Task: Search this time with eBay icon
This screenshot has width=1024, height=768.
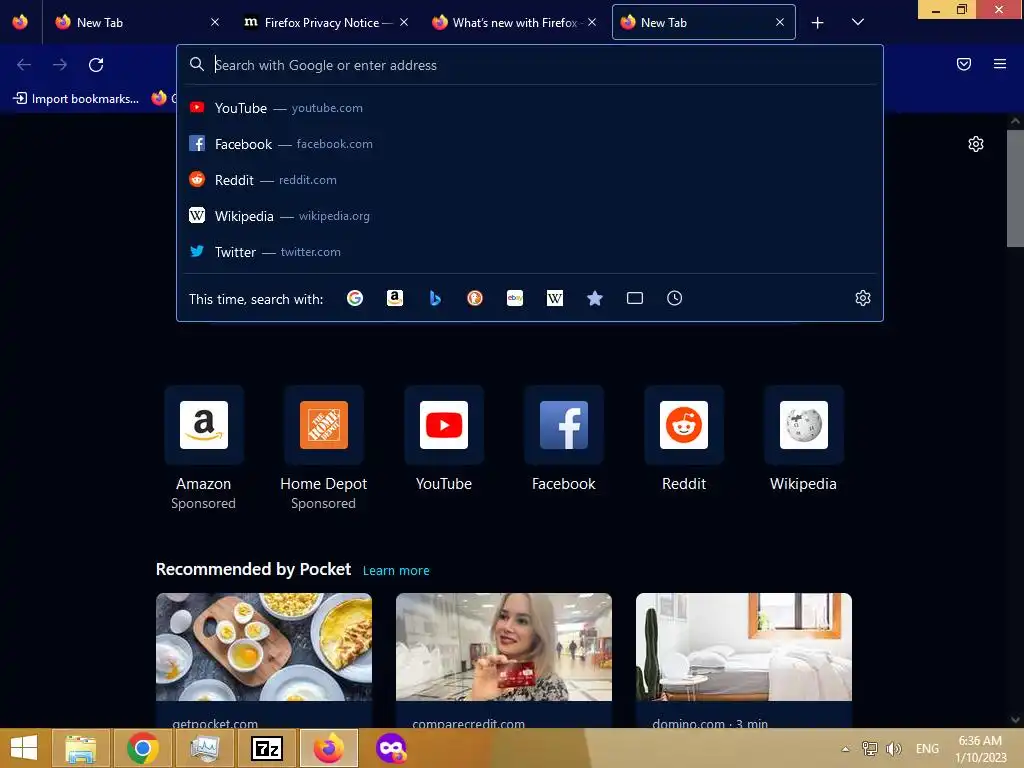Action: [x=515, y=298]
